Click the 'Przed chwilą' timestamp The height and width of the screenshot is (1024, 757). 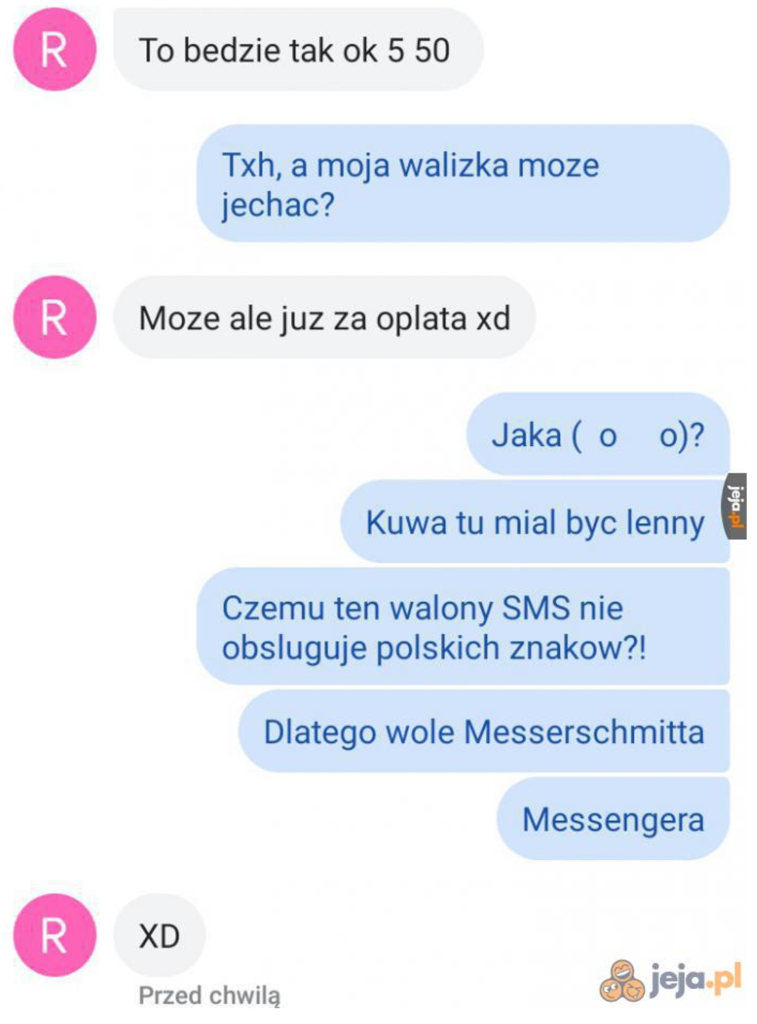(210, 997)
